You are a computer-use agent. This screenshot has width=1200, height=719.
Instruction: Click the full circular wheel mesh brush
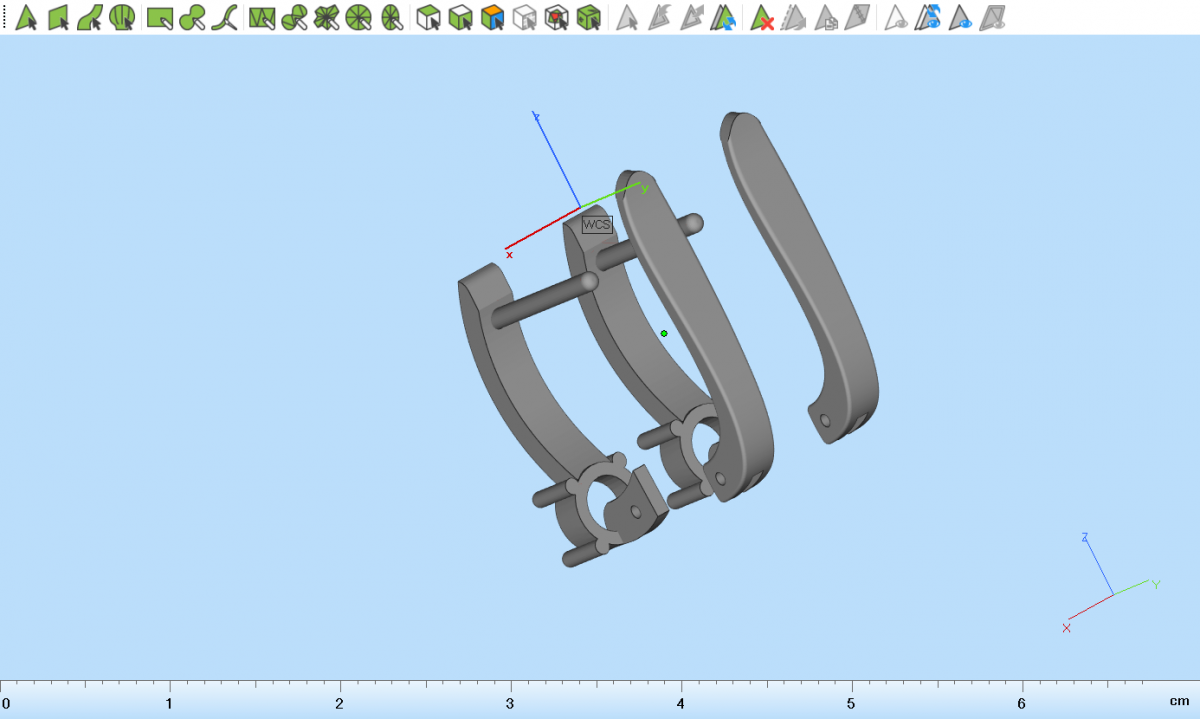pos(358,17)
